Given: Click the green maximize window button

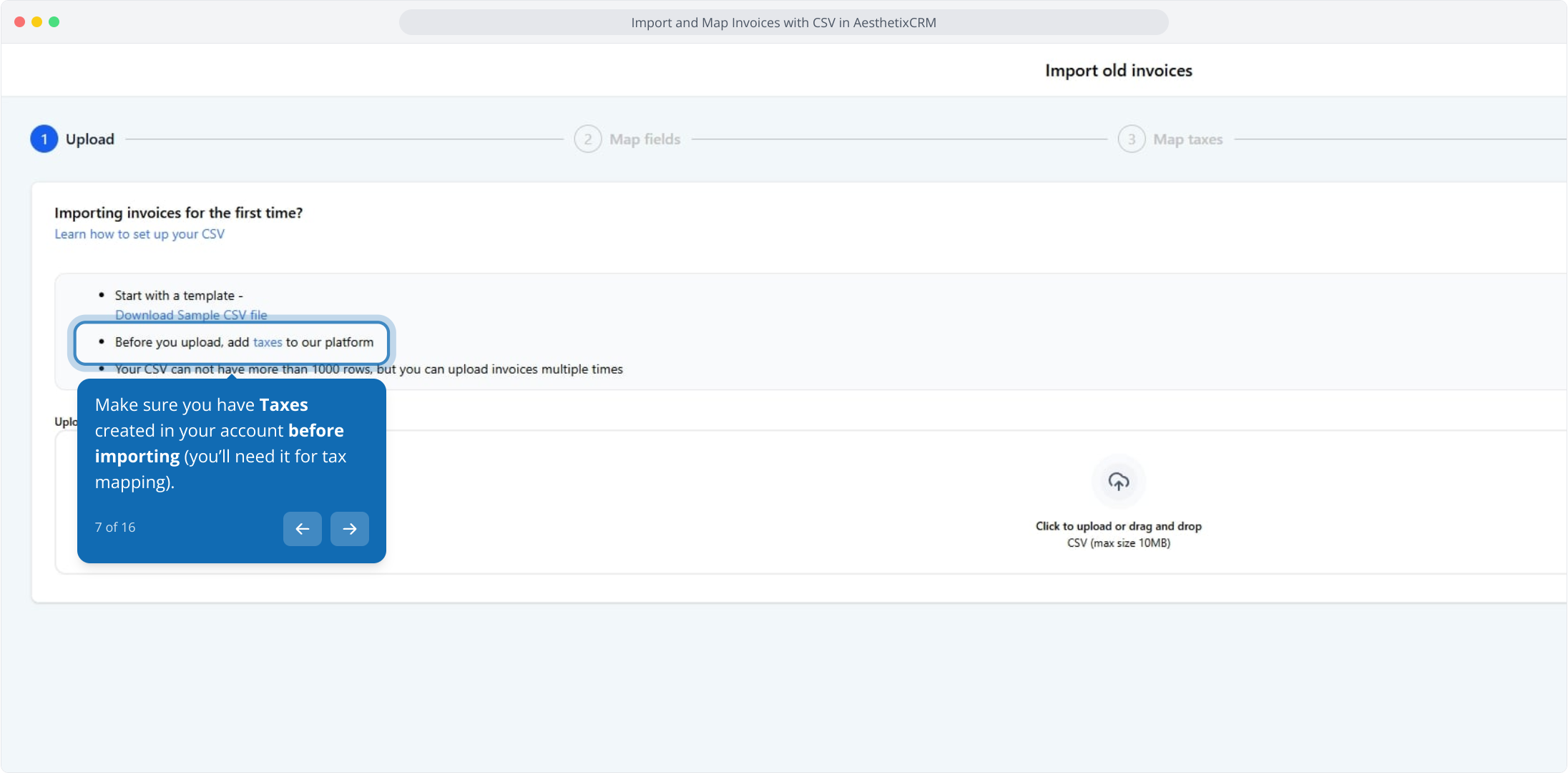Looking at the screenshot, I should 54,22.
